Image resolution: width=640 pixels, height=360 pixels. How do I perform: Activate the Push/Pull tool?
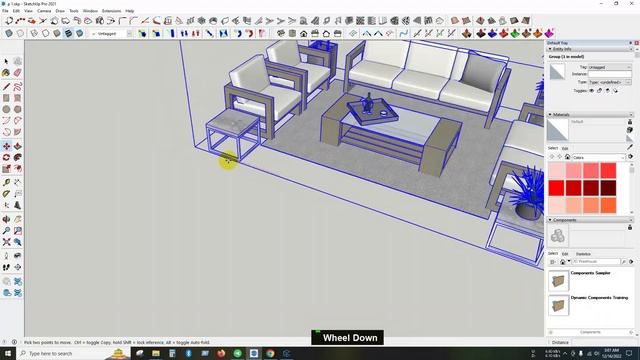point(18,146)
